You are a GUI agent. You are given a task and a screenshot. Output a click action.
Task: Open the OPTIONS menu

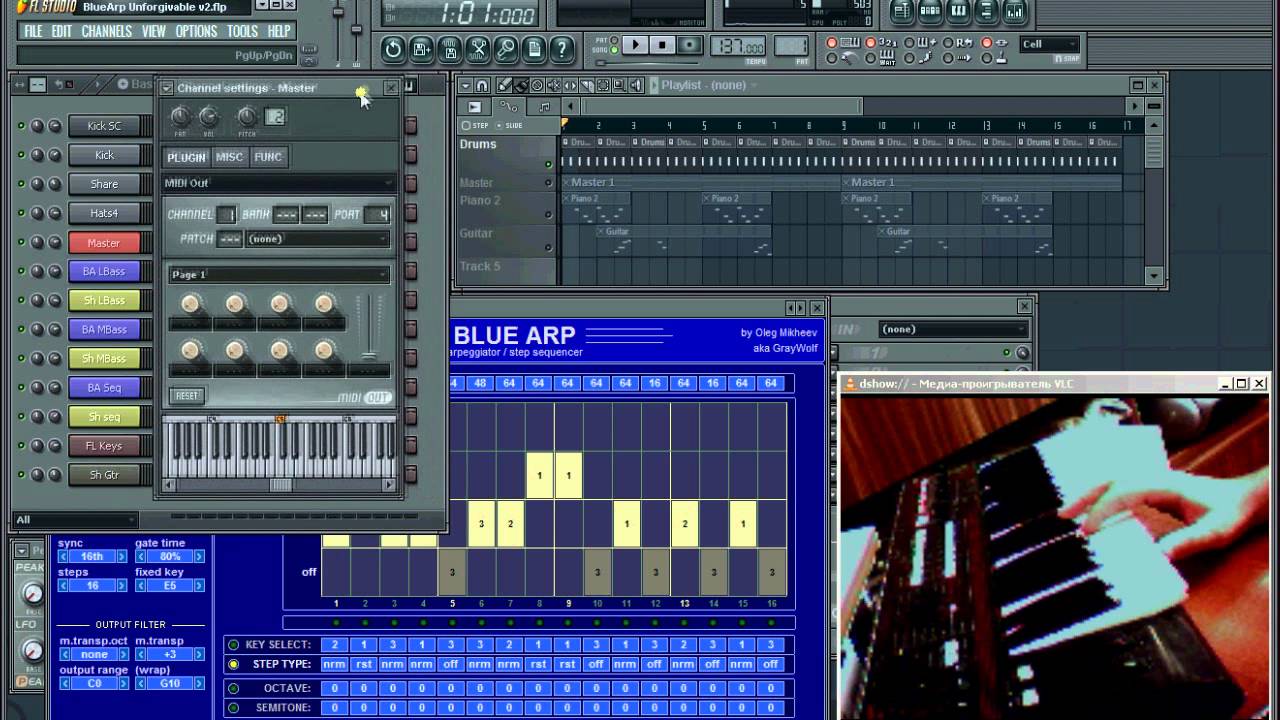(196, 31)
